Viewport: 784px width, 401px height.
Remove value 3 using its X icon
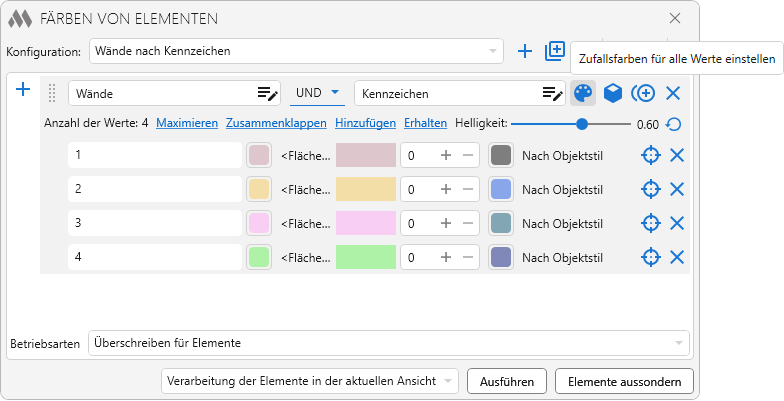[677, 223]
